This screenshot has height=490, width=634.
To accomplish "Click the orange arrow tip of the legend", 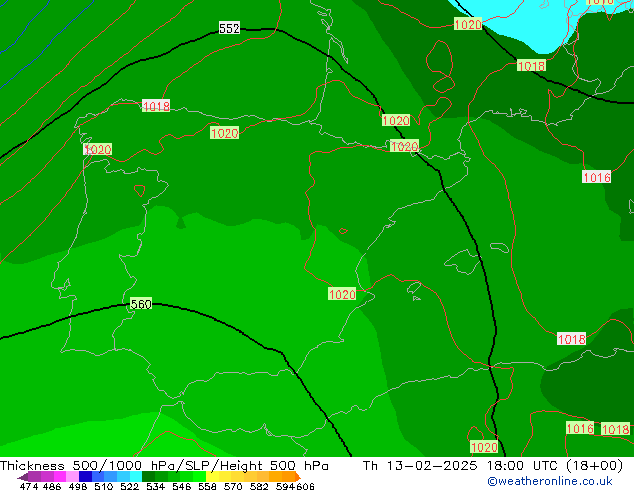I will point(298,477).
